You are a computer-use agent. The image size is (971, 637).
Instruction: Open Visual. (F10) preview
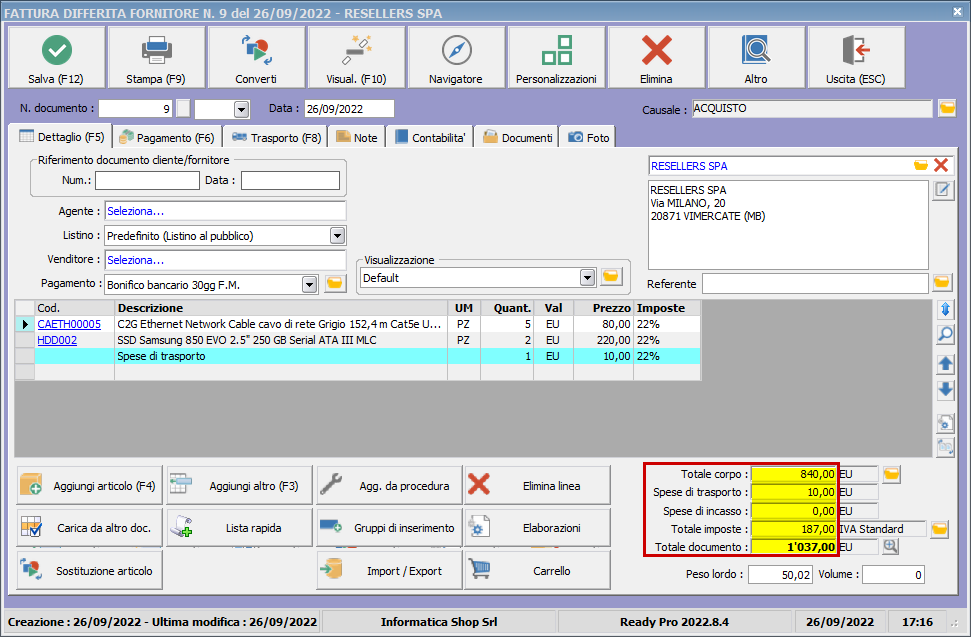[357, 58]
